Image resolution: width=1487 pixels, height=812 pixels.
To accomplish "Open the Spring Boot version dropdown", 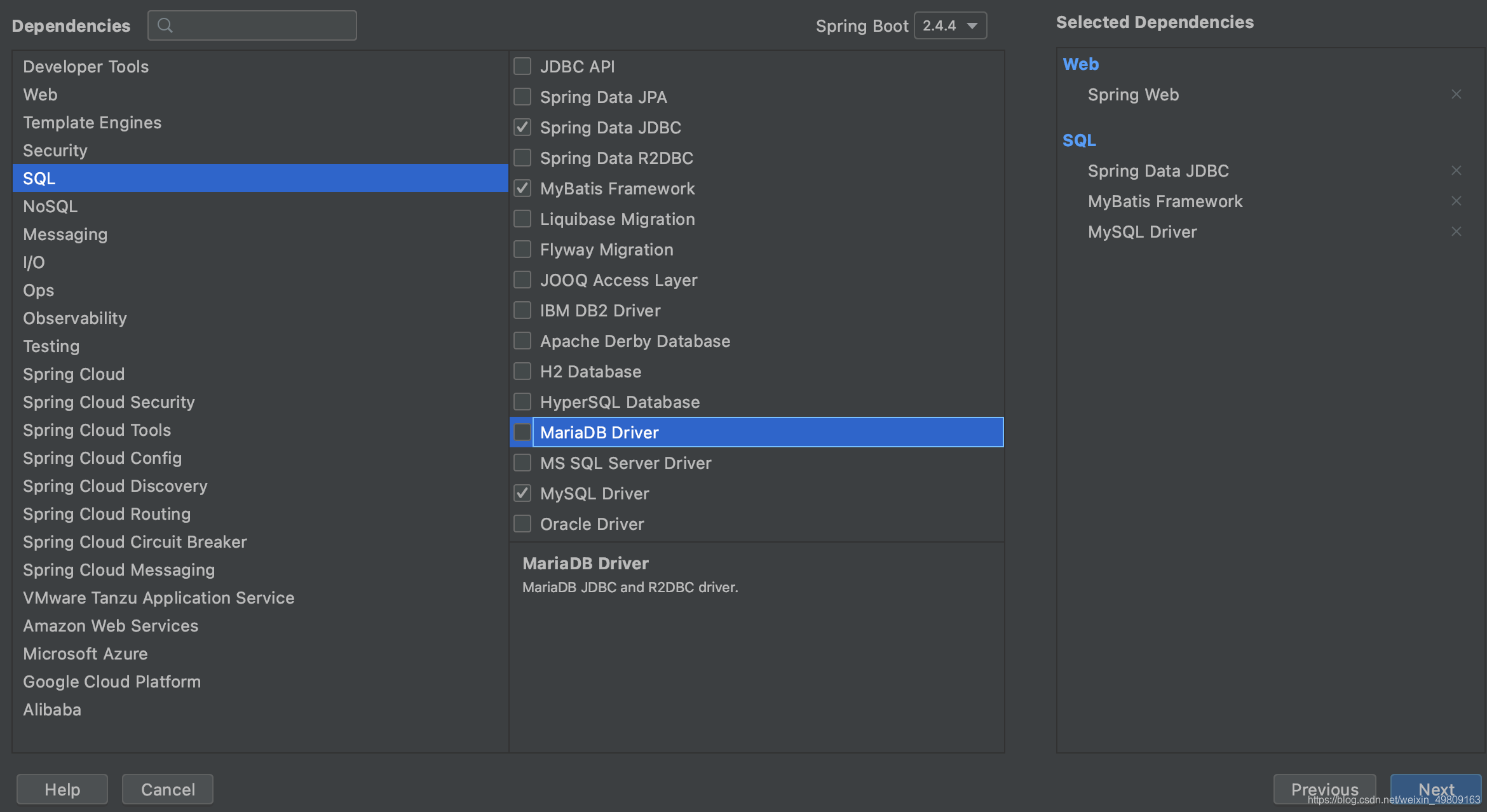I will click(x=950, y=25).
